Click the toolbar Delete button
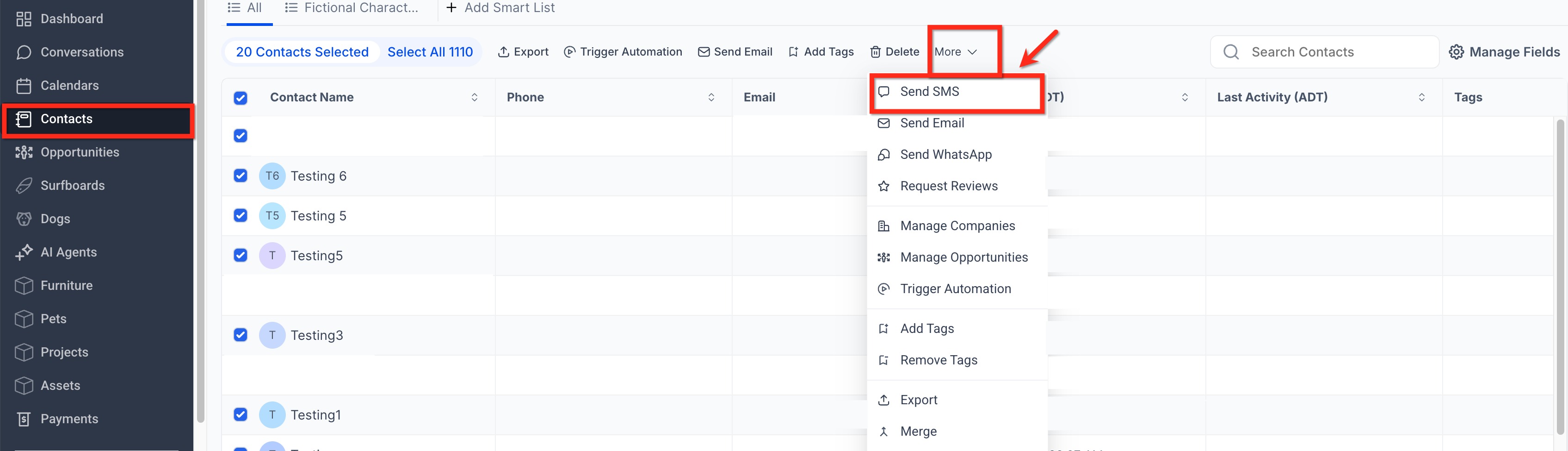The width and height of the screenshot is (1568, 451). pos(894,52)
